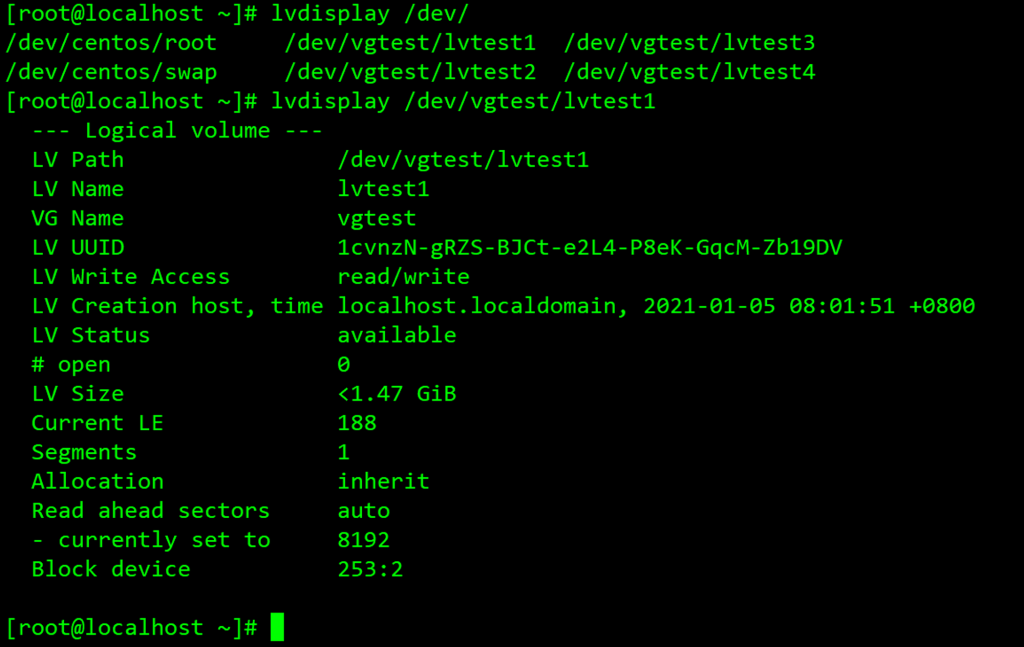1024x647 pixels.
Task: Click /dev/vgtest/lvtest2 in the completion list
Action: (x=410, y=72)
